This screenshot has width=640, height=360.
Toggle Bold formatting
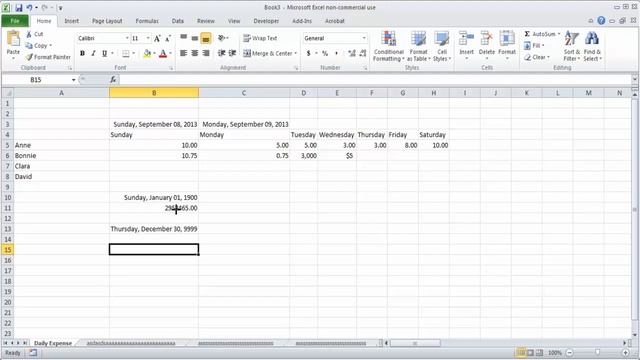click(x=82, y=53)
